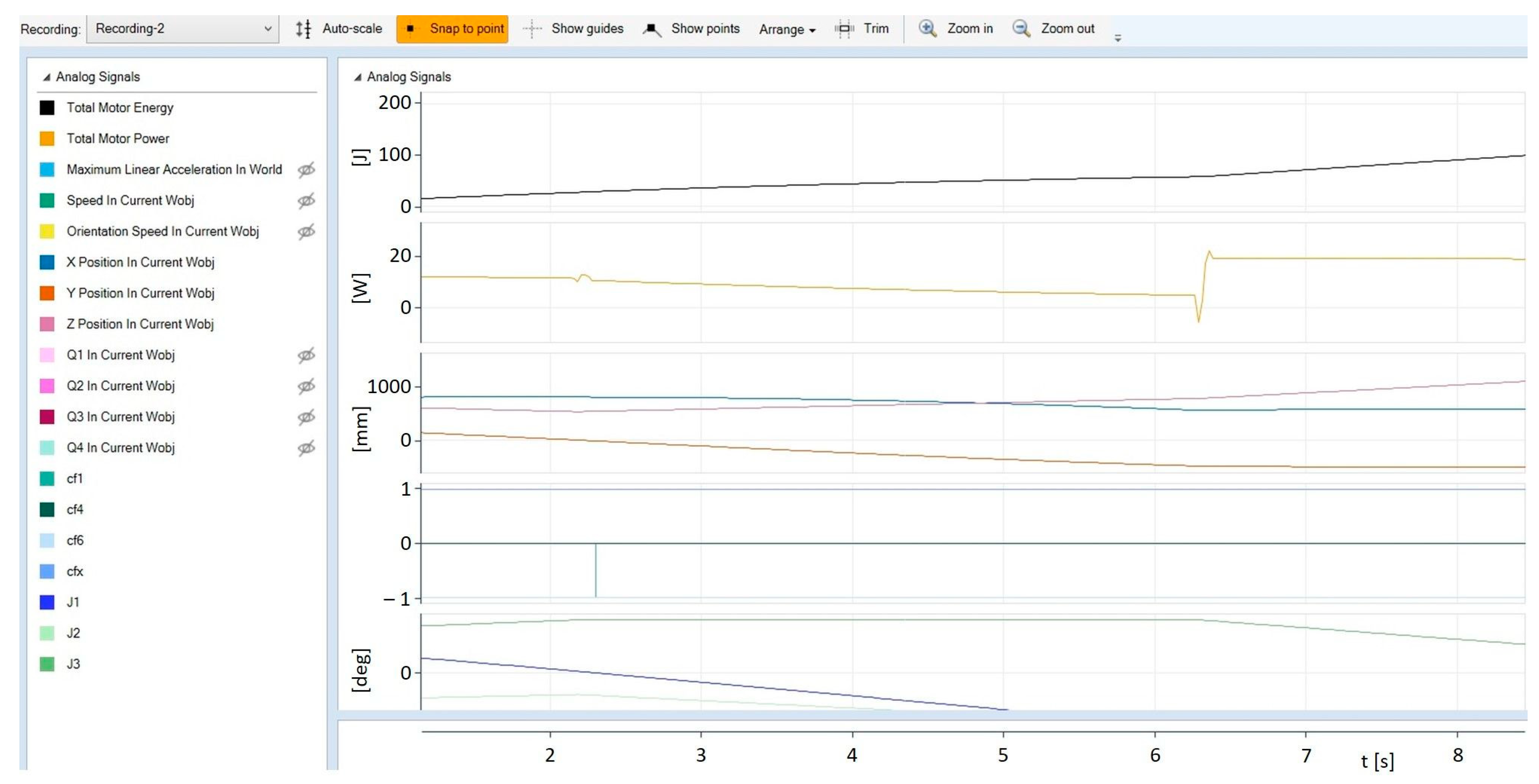Open the toolbar overflow arrow
Screen dimensions: 1539x784
click(1117, 38)
